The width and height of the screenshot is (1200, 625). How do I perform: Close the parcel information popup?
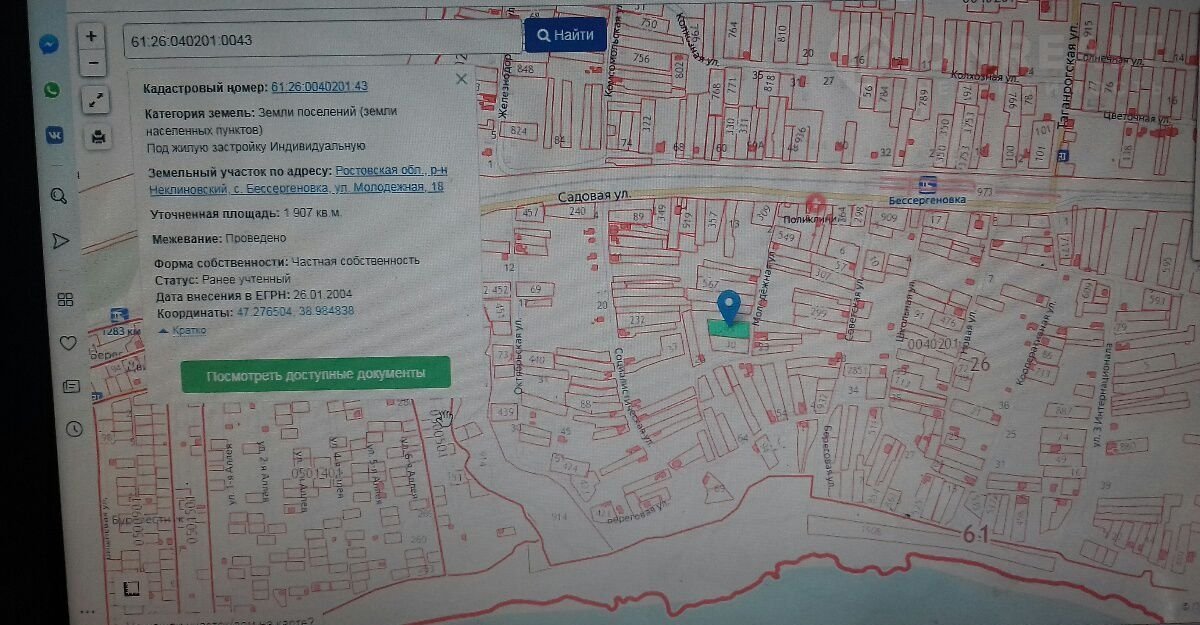coord(461,78)
